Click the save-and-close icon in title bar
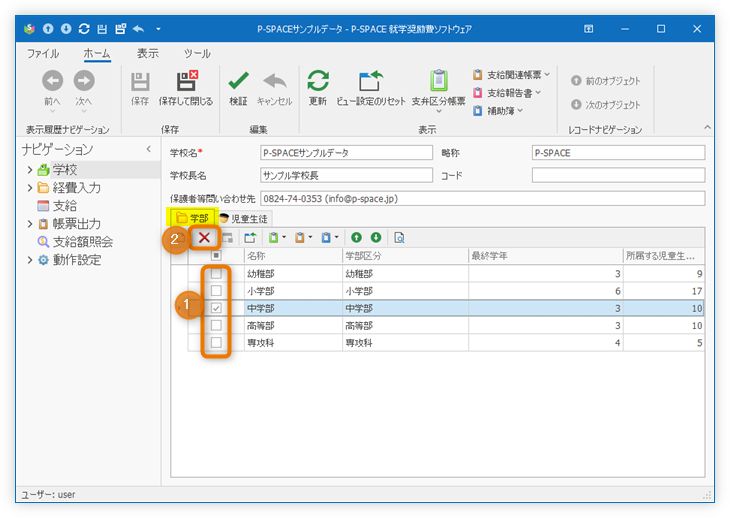This screenshot has height=518, width=730. tap(121, 29)
